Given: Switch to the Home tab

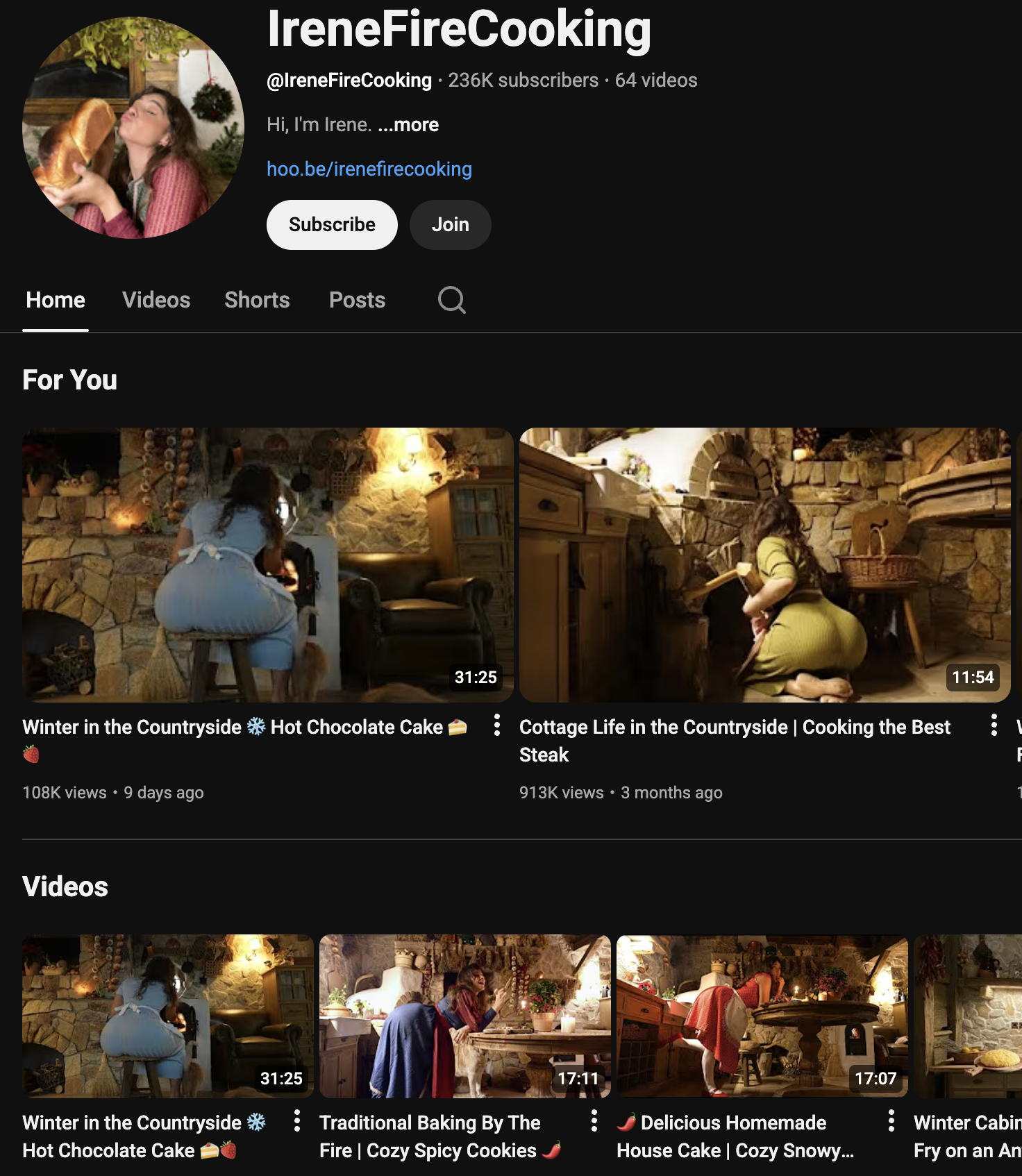Looking at the screenshot, I should [x=56, y=300].
